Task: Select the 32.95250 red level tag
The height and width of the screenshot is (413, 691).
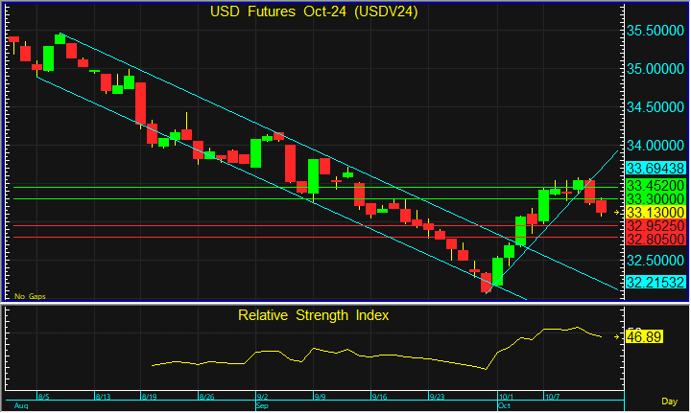Action: [x=655, y=226]
